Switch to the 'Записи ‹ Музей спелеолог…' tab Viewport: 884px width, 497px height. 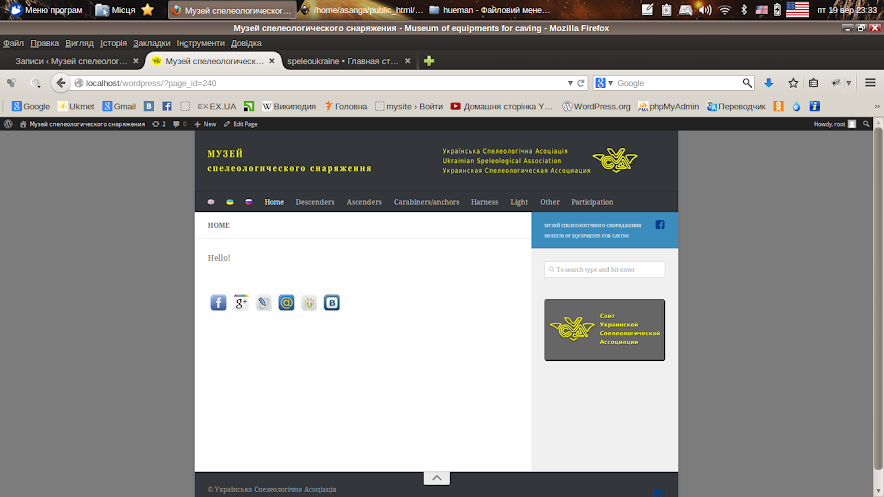click(71, 61)
